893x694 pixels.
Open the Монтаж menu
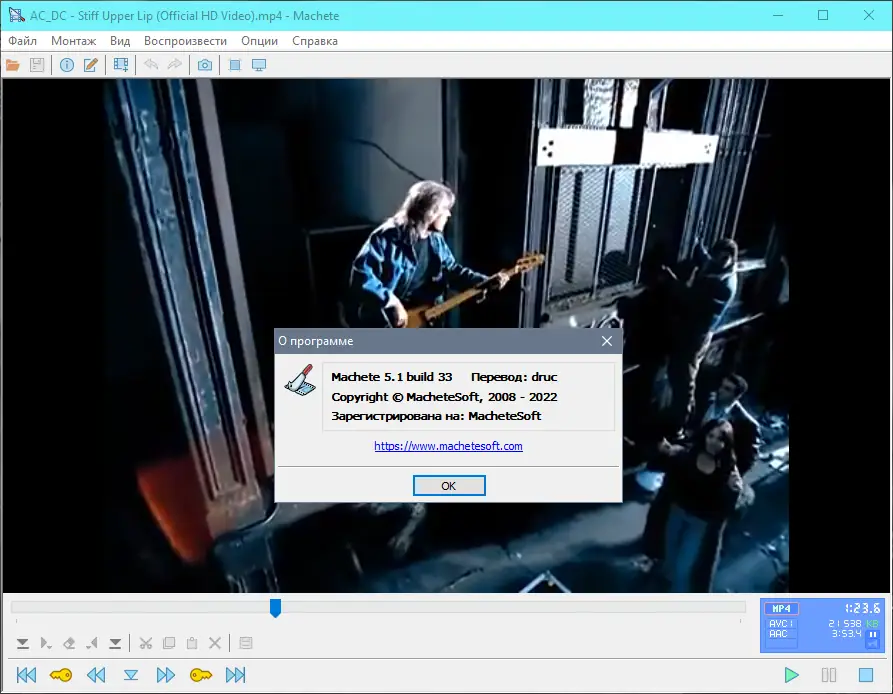(73, 41)
